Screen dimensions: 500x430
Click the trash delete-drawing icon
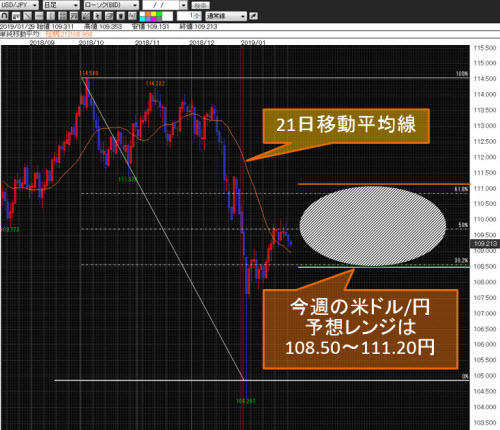coord(120,16)
